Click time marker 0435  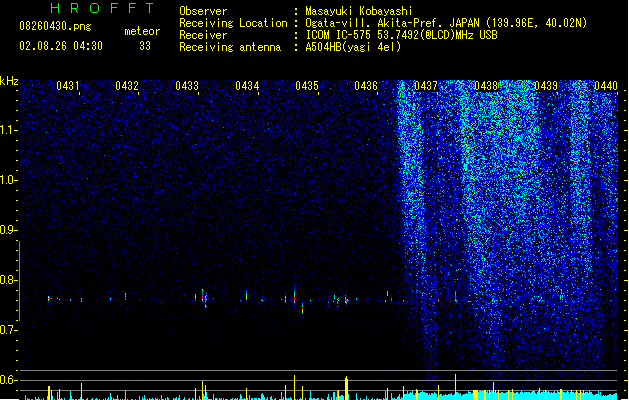click(x=307, y=86)
